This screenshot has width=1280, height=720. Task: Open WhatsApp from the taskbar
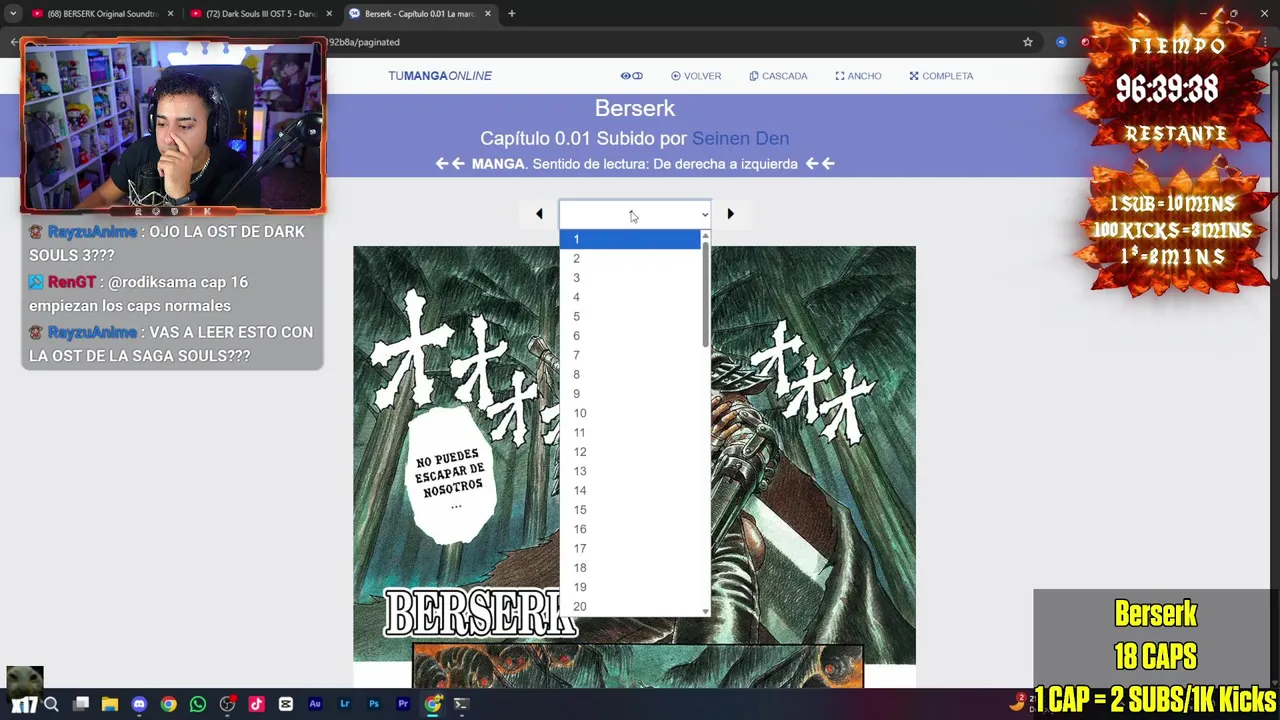(198, 704)
